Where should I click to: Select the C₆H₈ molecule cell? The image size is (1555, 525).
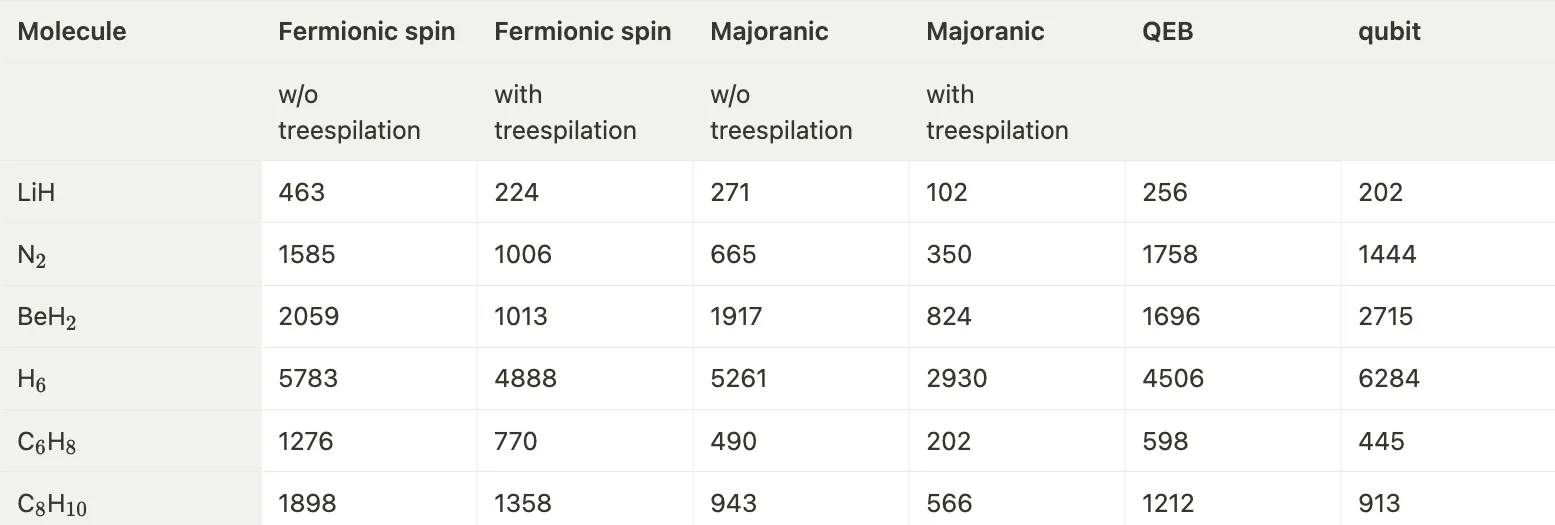pyautogui.click(x=47, y=442)
